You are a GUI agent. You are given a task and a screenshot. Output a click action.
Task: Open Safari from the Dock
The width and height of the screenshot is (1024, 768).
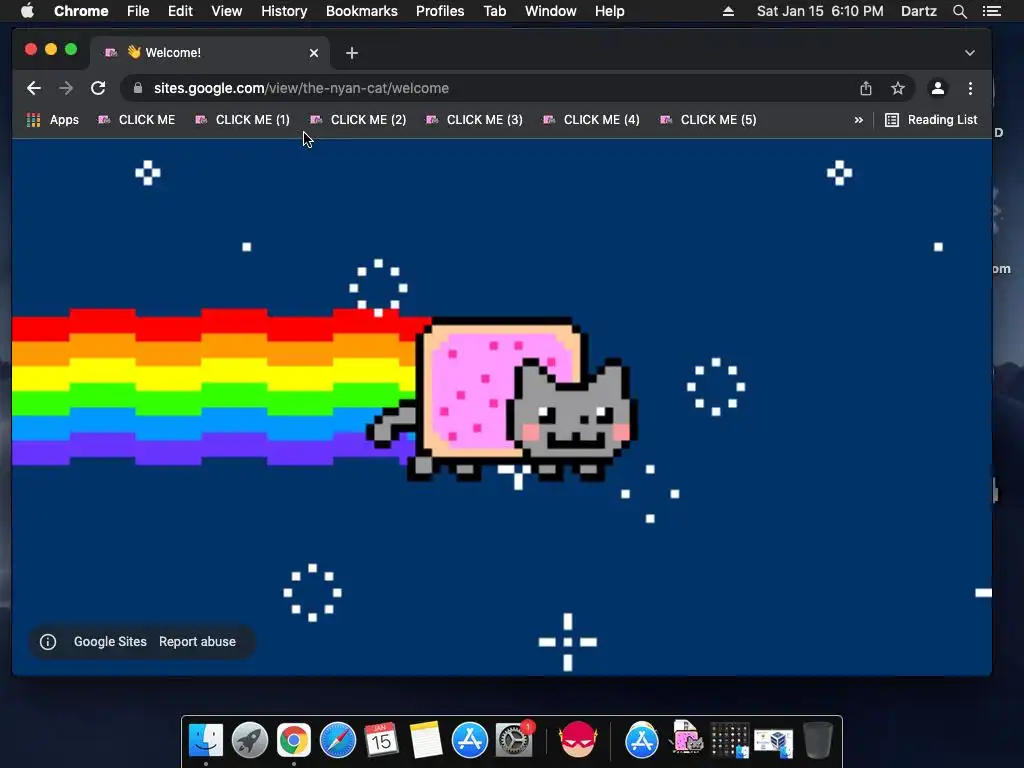coord(338,740)
